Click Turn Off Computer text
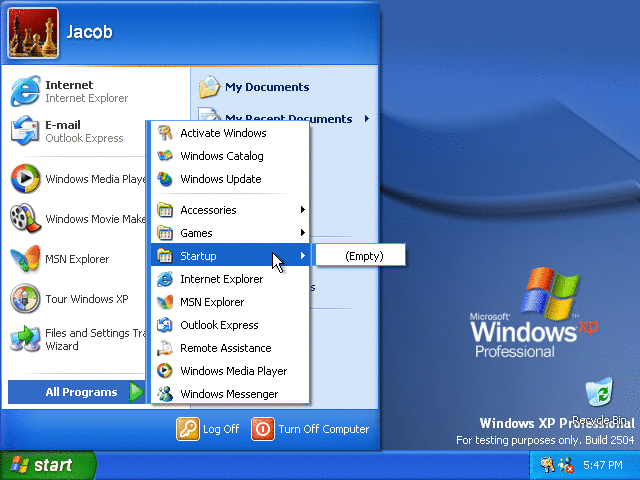 (x=324, y=429)
